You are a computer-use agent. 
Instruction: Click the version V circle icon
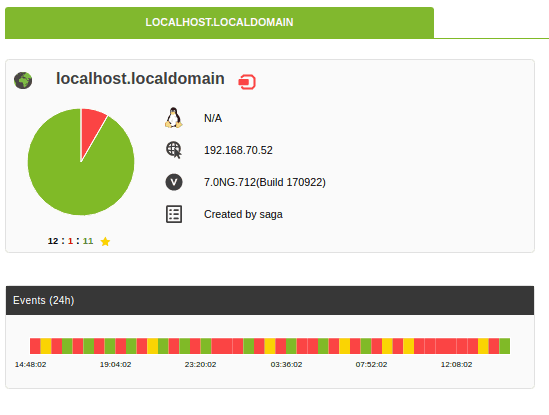tap(174, 182)
